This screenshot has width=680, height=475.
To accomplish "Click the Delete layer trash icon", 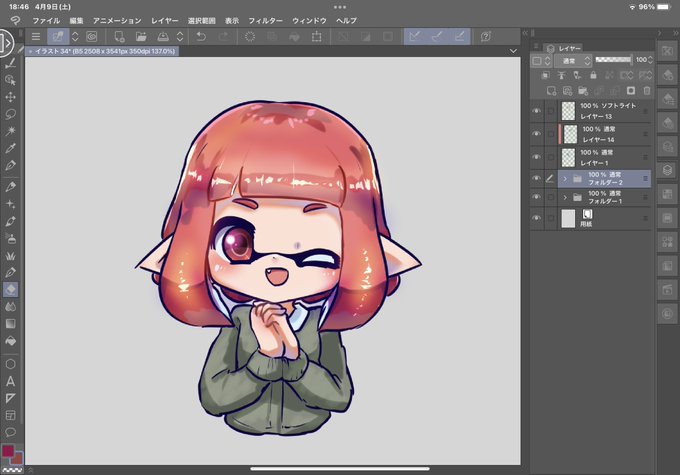I will (647, 91).
